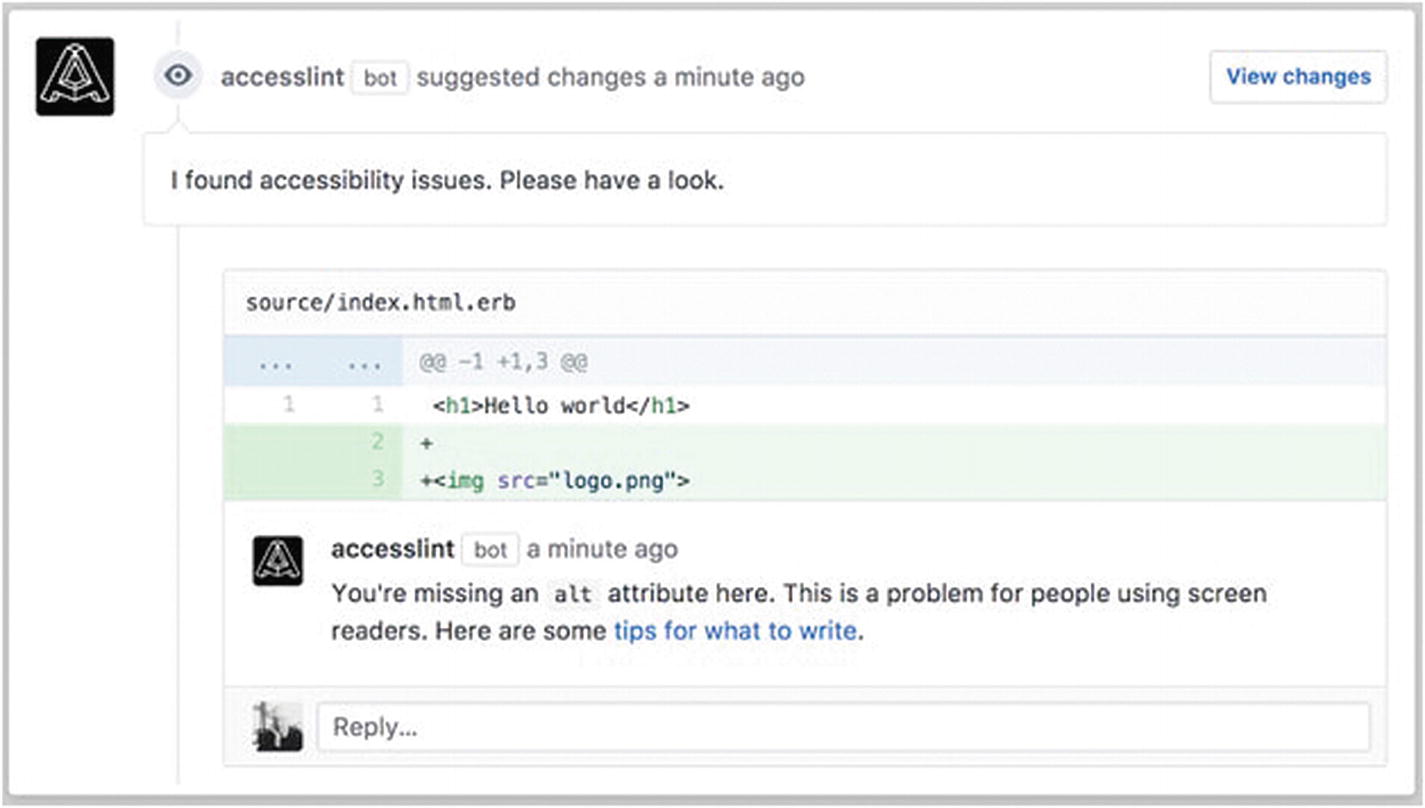Click the 'a minute ago' comment timestamp
Image resolution: width=1425 pixels, height=808 pixels.
[602, 549]
